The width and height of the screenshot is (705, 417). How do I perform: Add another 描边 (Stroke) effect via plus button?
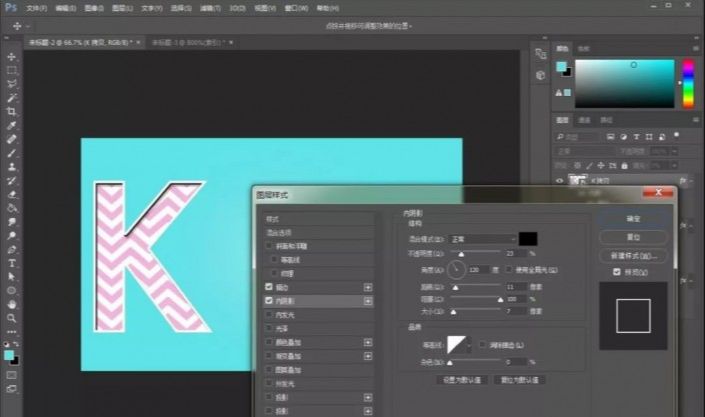(368, 287)
